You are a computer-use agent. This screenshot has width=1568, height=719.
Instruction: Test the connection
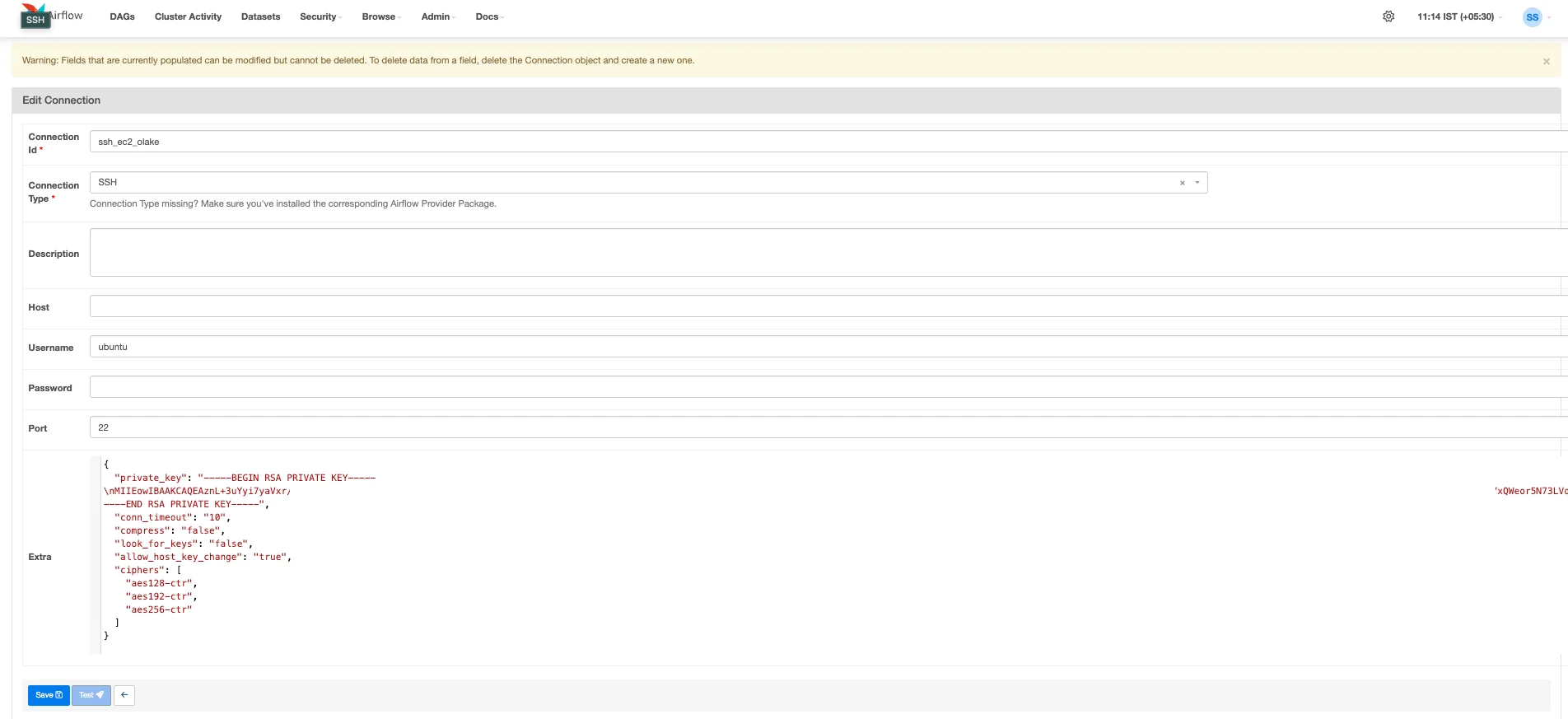91,695
